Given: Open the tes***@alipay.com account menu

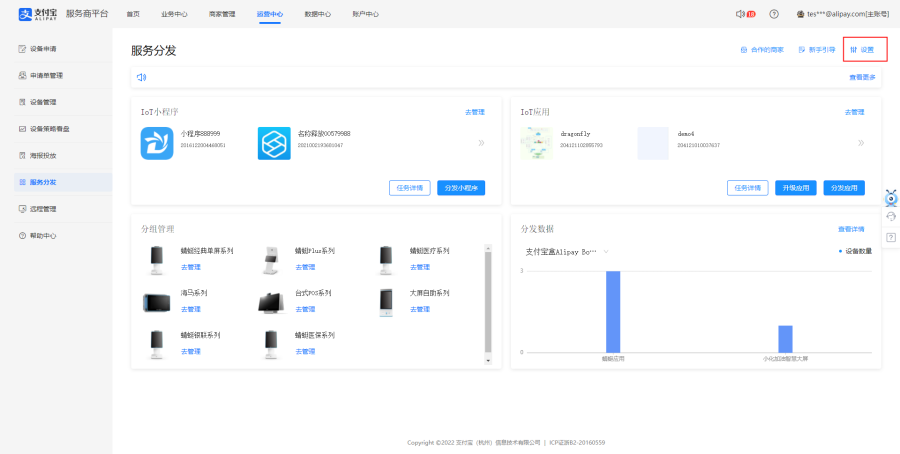Looking at the screenshot, I should (843, 14).
